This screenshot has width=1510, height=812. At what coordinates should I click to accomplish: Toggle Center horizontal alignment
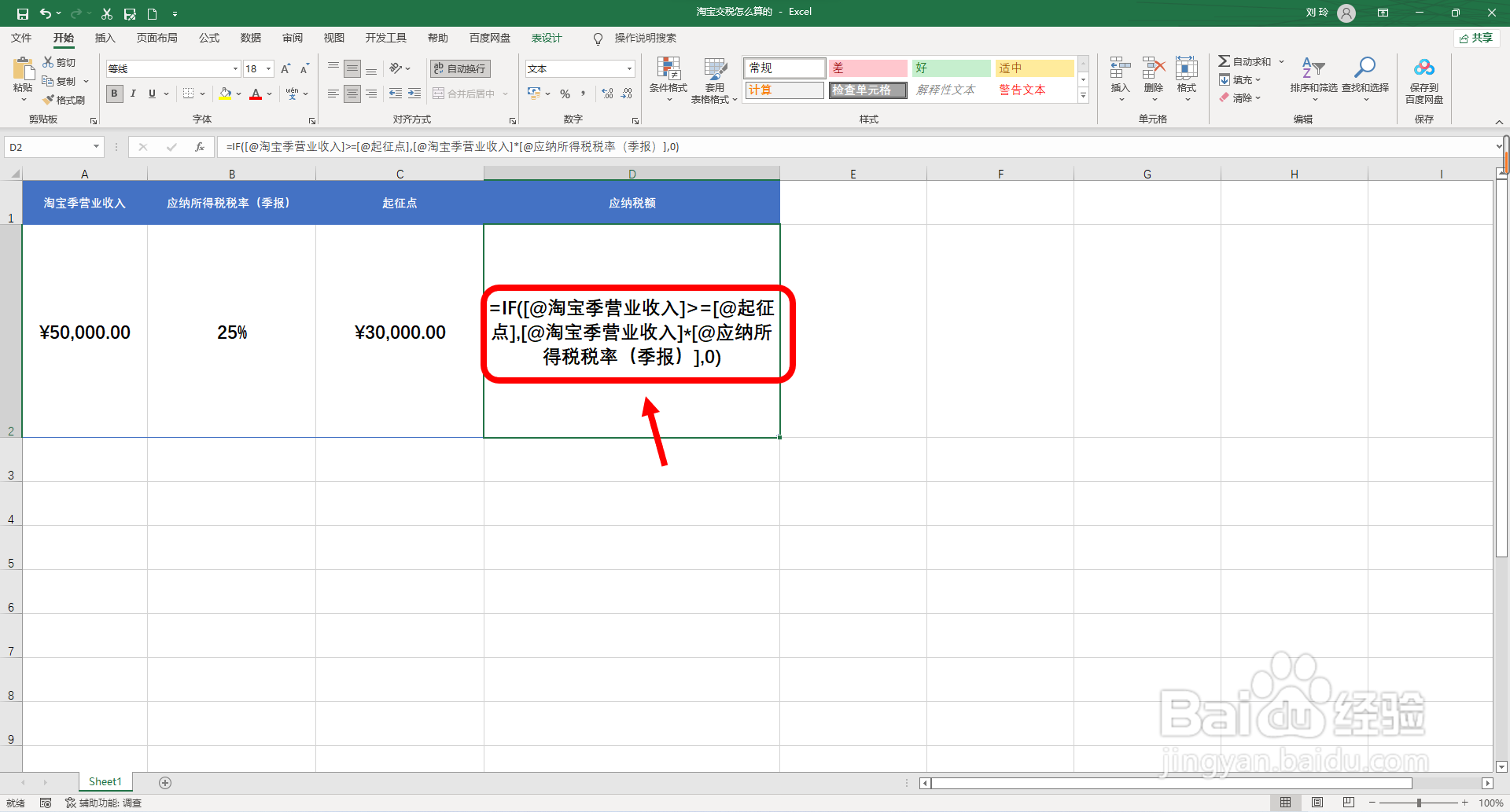(x=352, y=94)
